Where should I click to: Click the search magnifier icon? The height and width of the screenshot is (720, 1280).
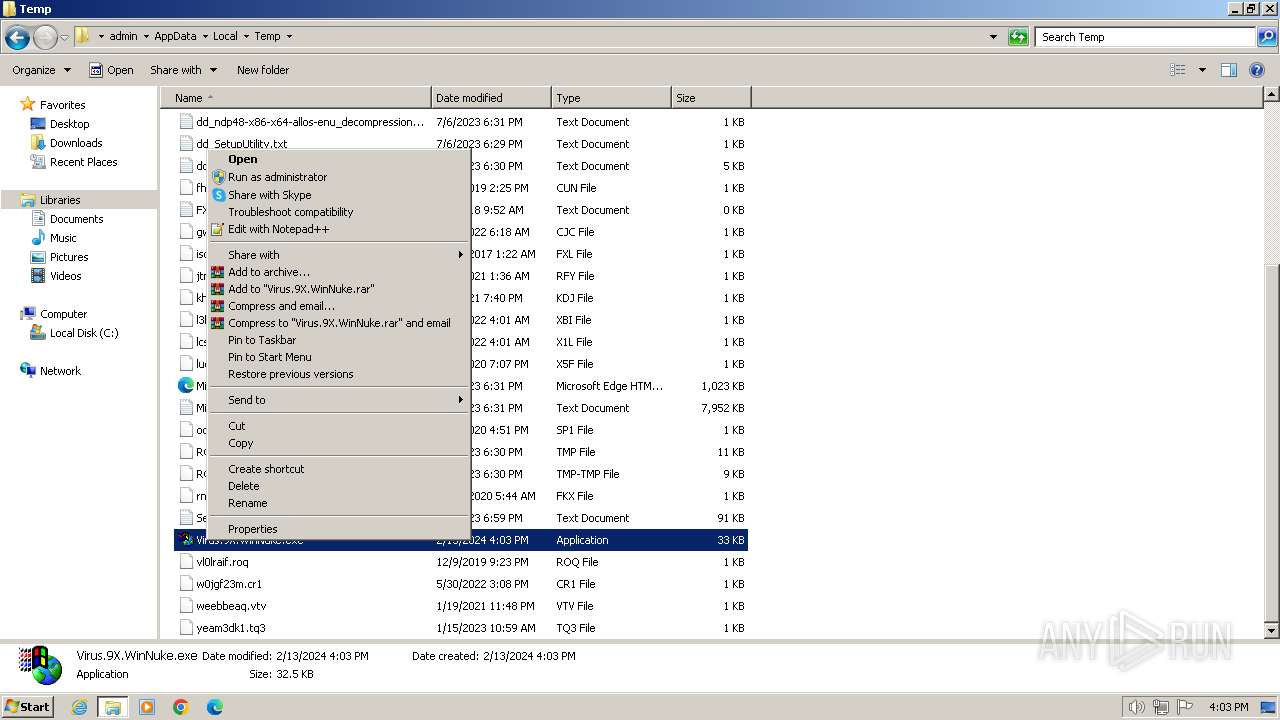(x=1268, y=37)
